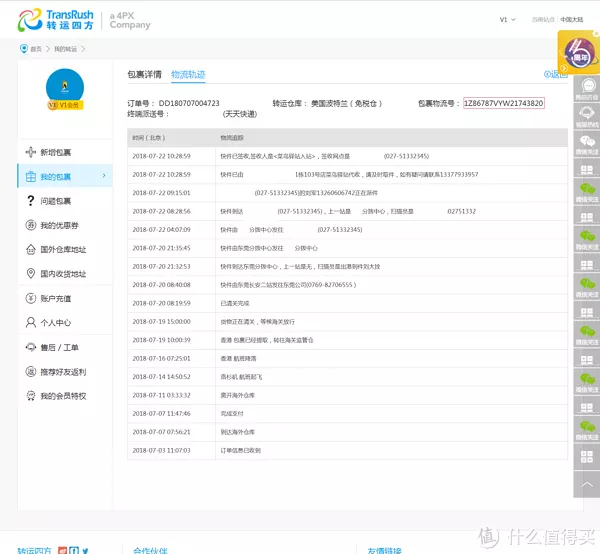Open the Facebook icon in footer
Image resolution: width=600 pixels, height=554 pixels.
(74, 551)
